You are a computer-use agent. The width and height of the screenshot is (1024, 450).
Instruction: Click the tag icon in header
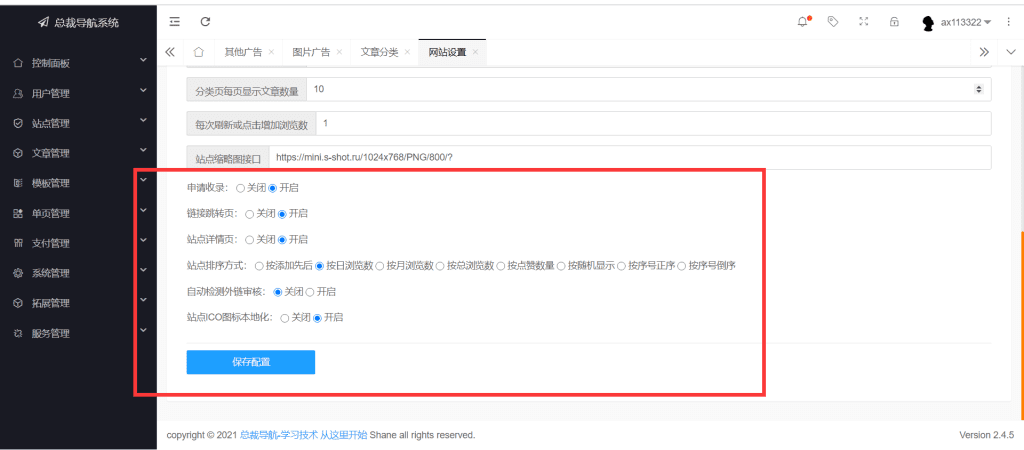click(833, 21)
